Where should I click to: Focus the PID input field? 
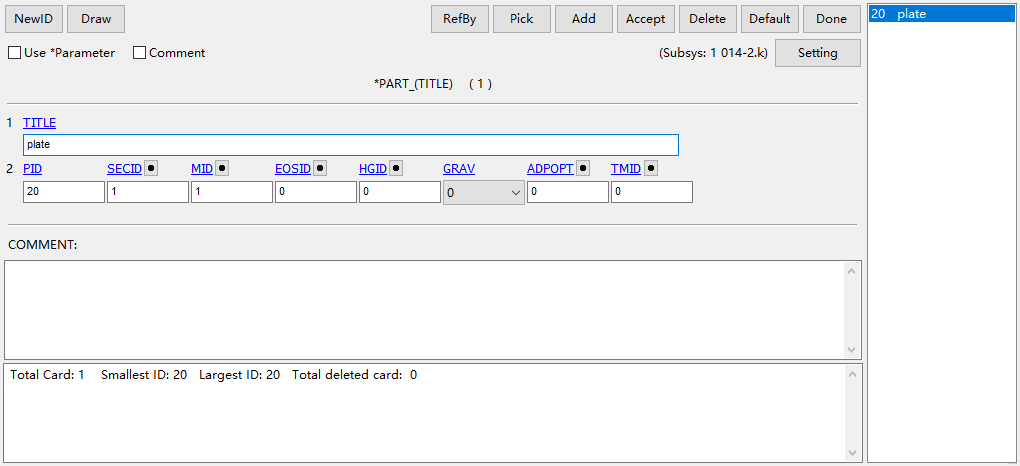[64, 192]
